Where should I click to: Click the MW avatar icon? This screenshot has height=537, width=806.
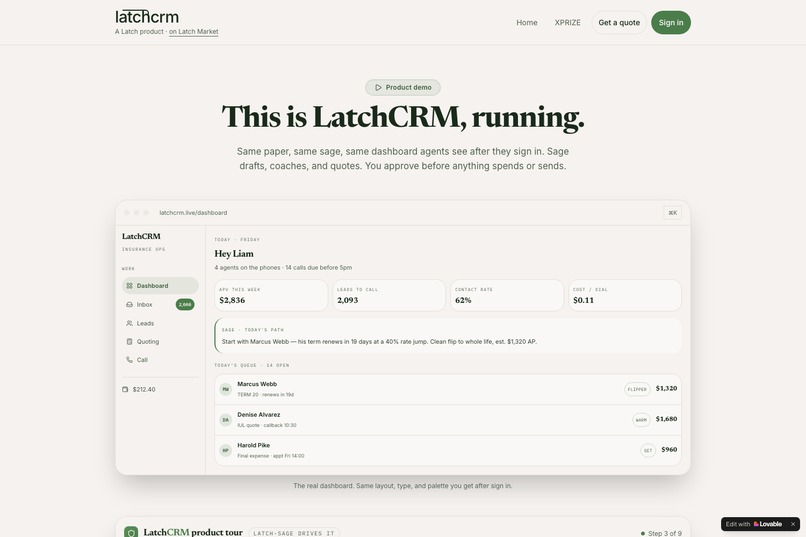[x=226, y=390]
